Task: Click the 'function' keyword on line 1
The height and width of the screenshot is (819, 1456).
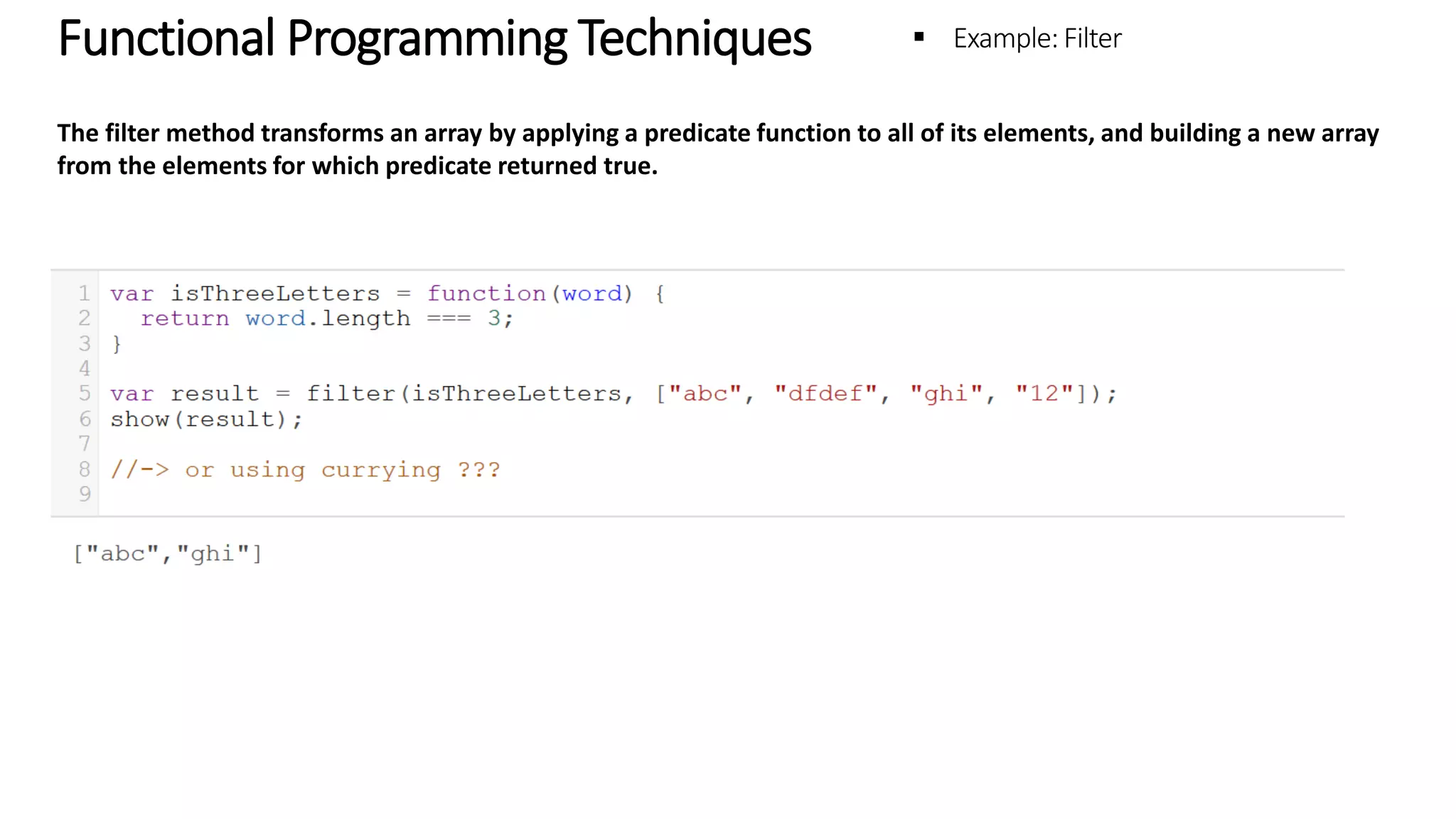Action: point(486,294)
